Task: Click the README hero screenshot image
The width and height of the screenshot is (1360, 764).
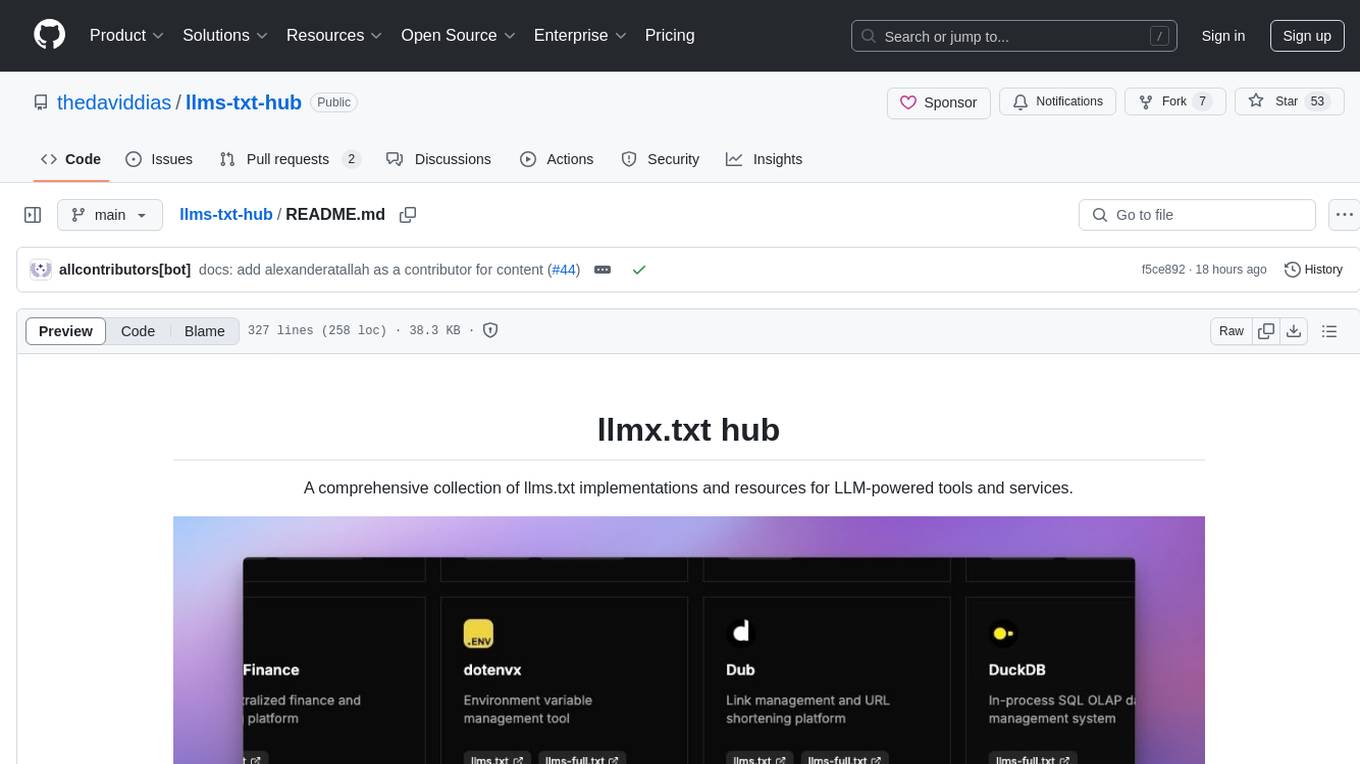Action: [689, 640]
